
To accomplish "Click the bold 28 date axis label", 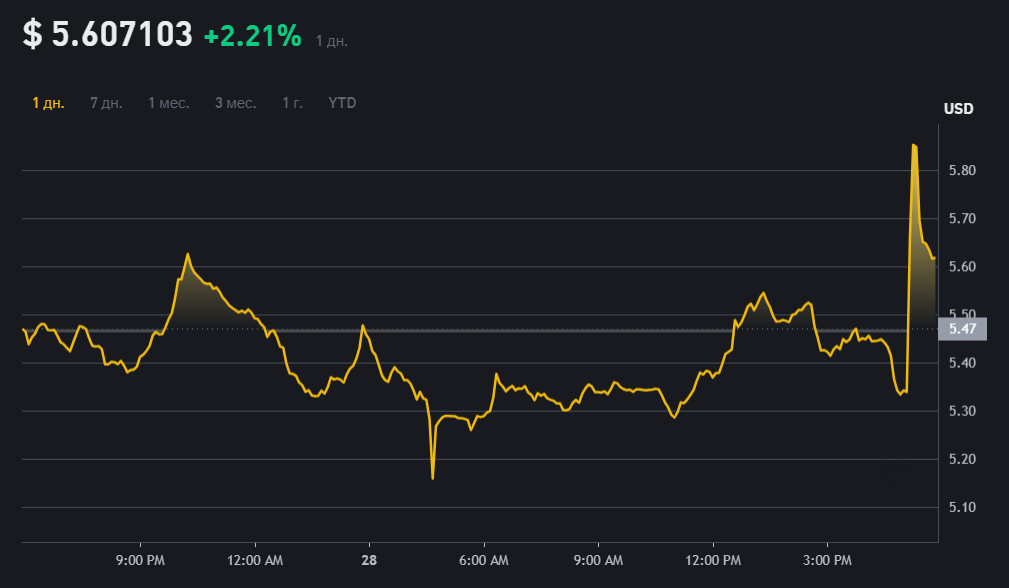I will [369, 560].
